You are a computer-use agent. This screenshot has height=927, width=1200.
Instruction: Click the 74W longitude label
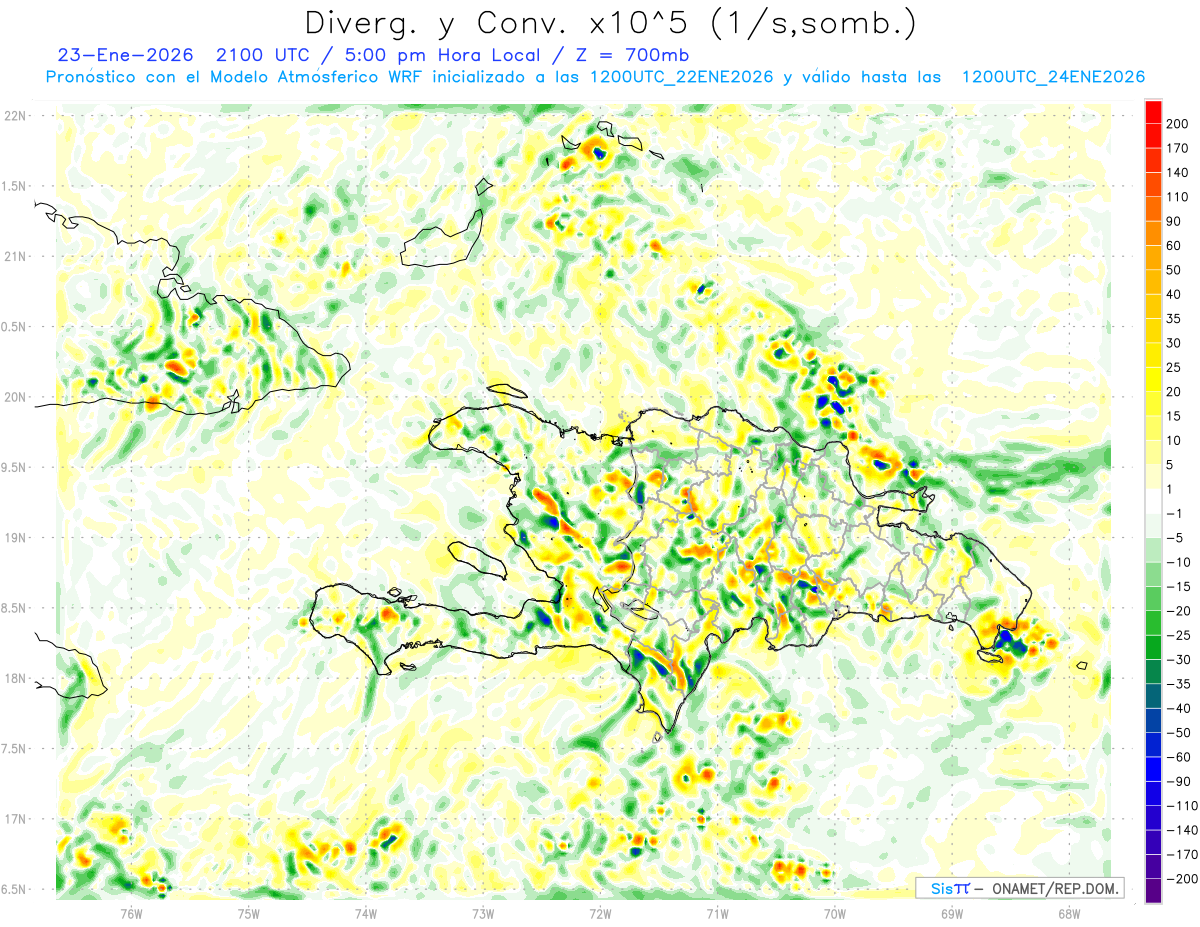tap(366, 912)
